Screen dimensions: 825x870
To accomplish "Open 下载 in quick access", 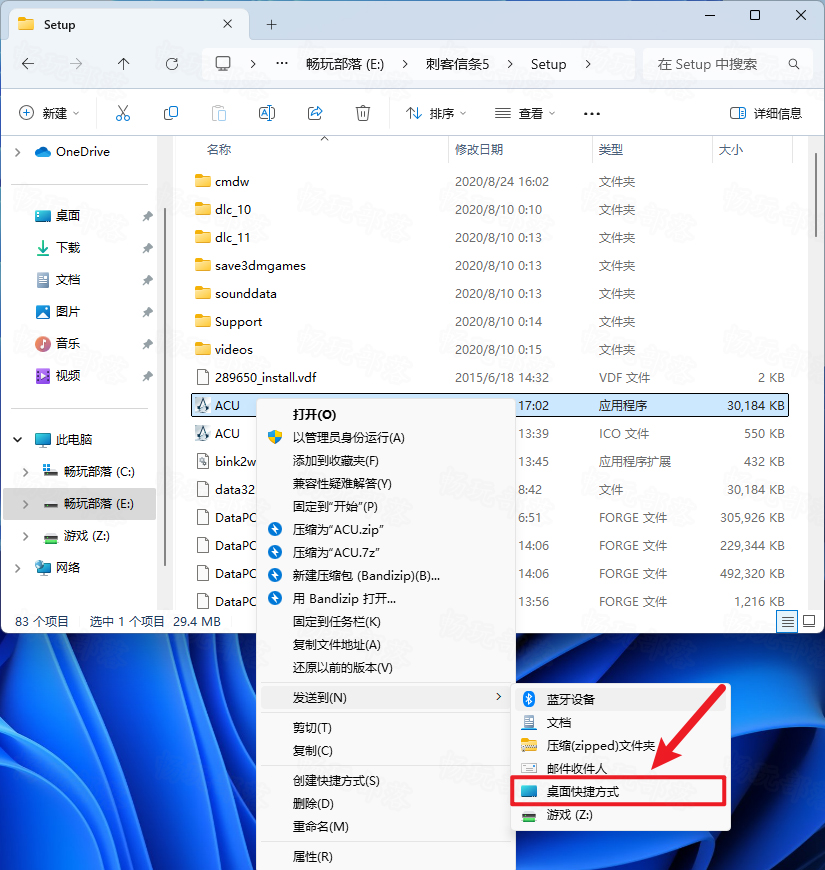I will pyautogui.click(x=68, y=247).
